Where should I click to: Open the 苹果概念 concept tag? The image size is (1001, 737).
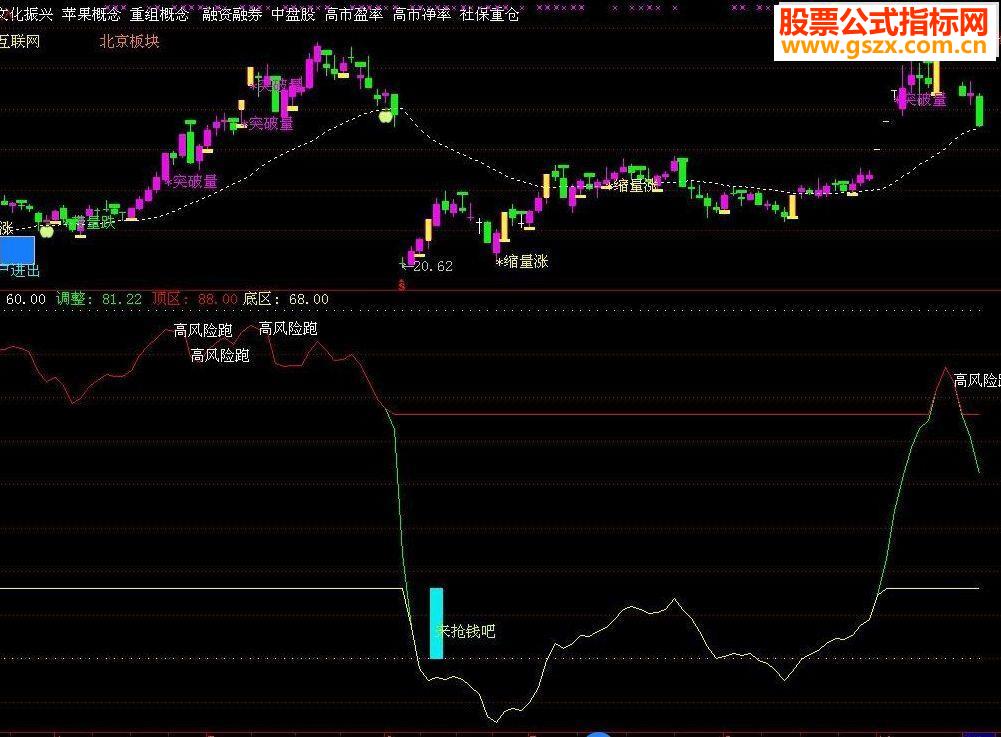click(x=91, y=14)
